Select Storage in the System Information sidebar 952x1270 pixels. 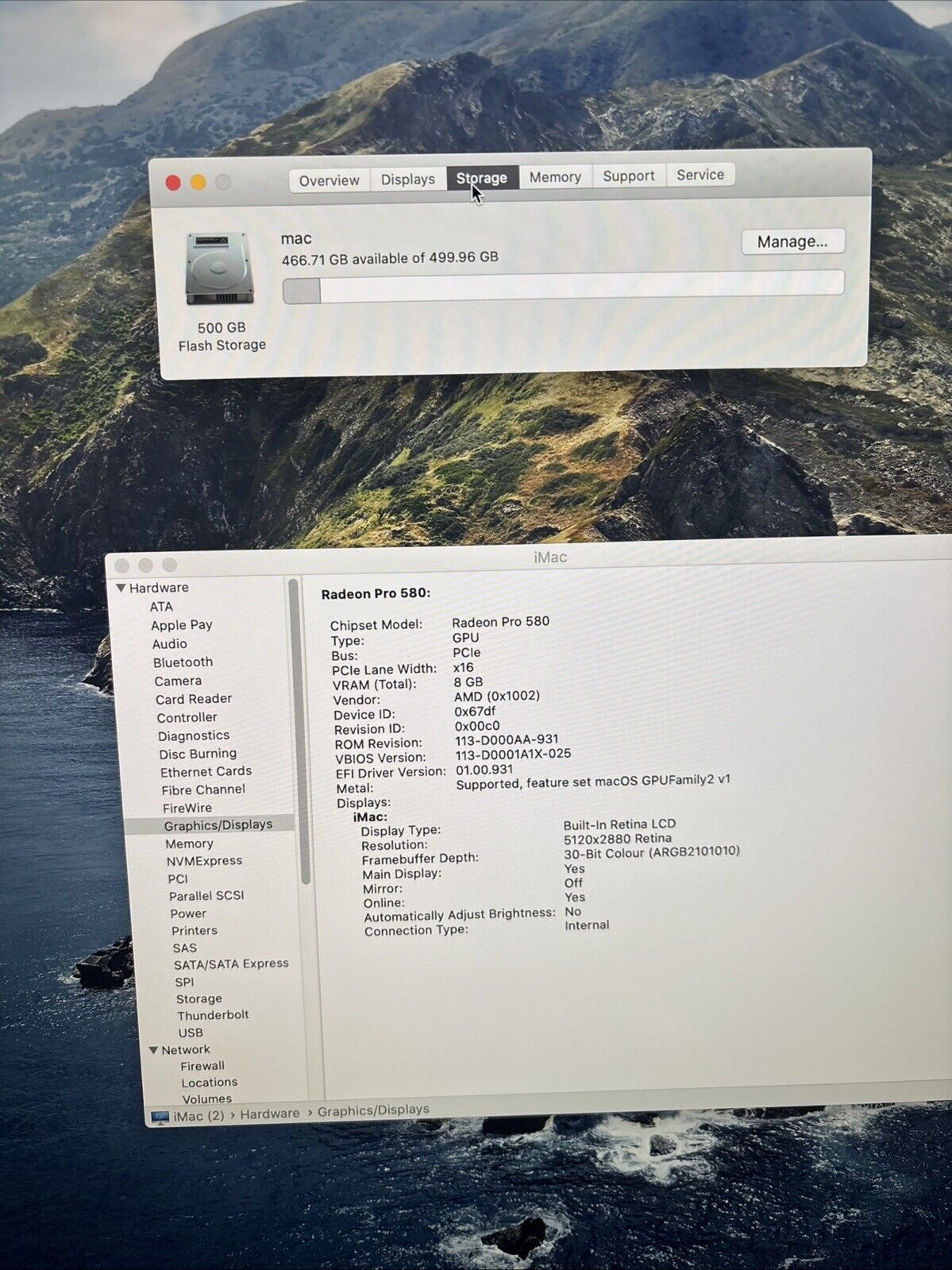click(x=199, y=999)
